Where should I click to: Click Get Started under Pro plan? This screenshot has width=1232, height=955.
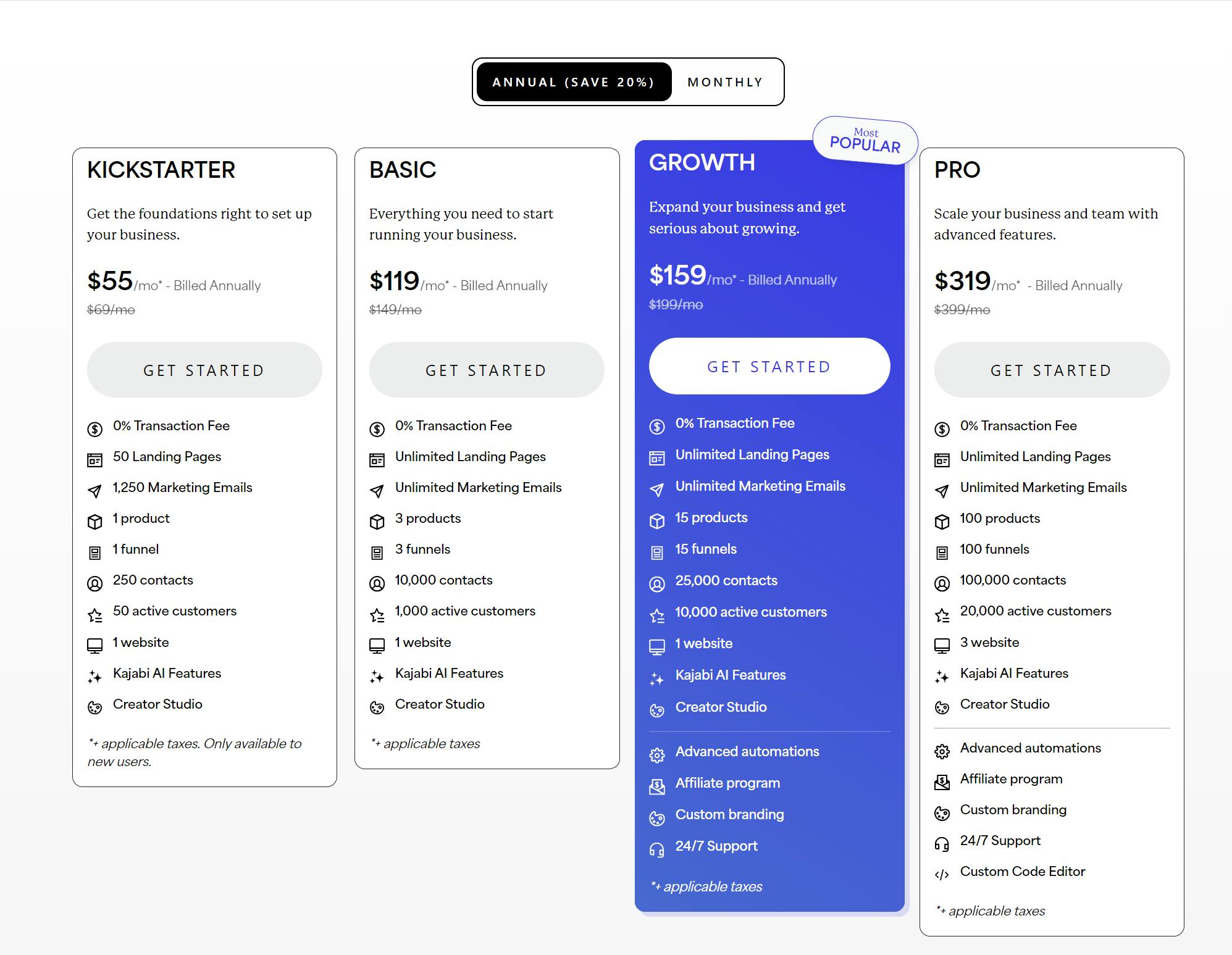pyautogui.click(x=1052, y=370)
